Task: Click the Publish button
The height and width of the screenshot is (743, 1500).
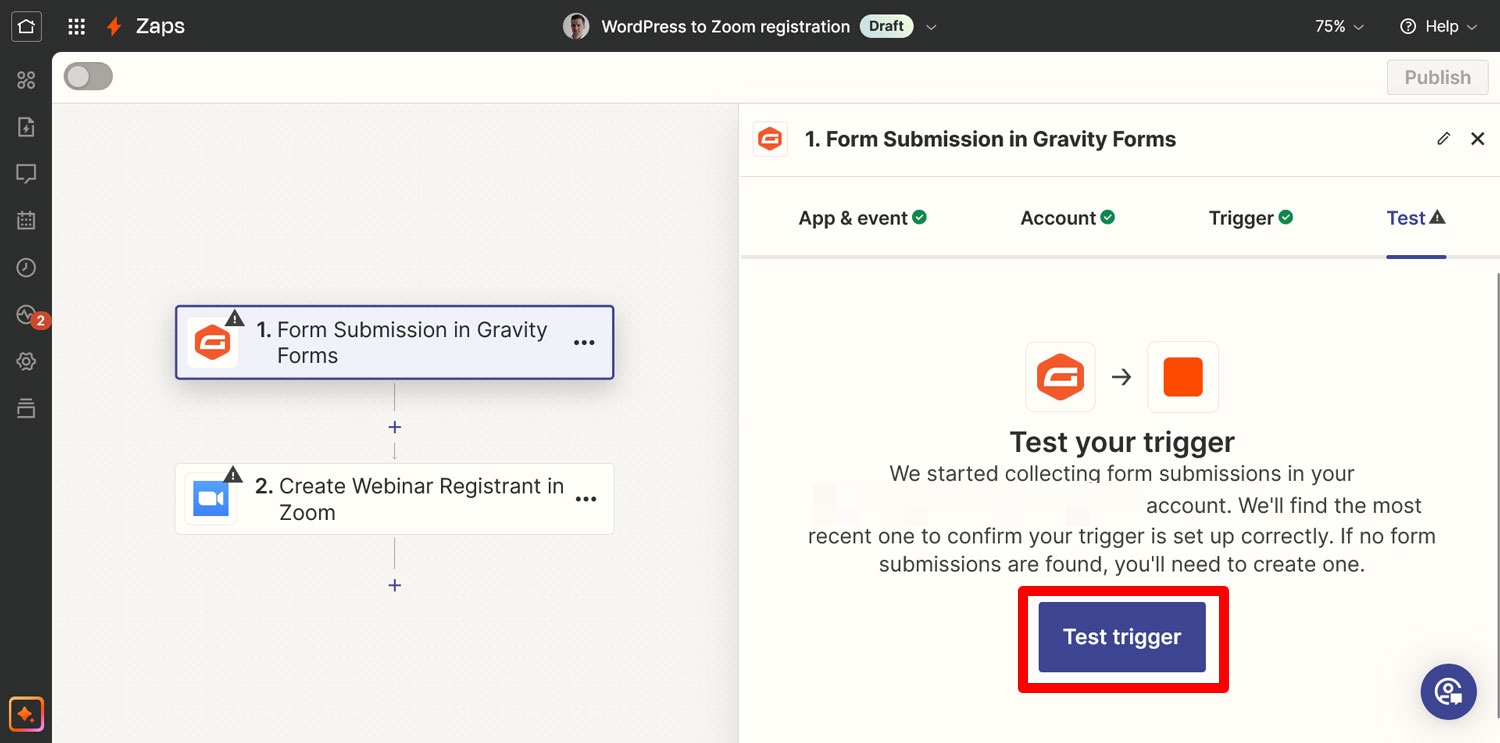Action: tap(1437, 77)
